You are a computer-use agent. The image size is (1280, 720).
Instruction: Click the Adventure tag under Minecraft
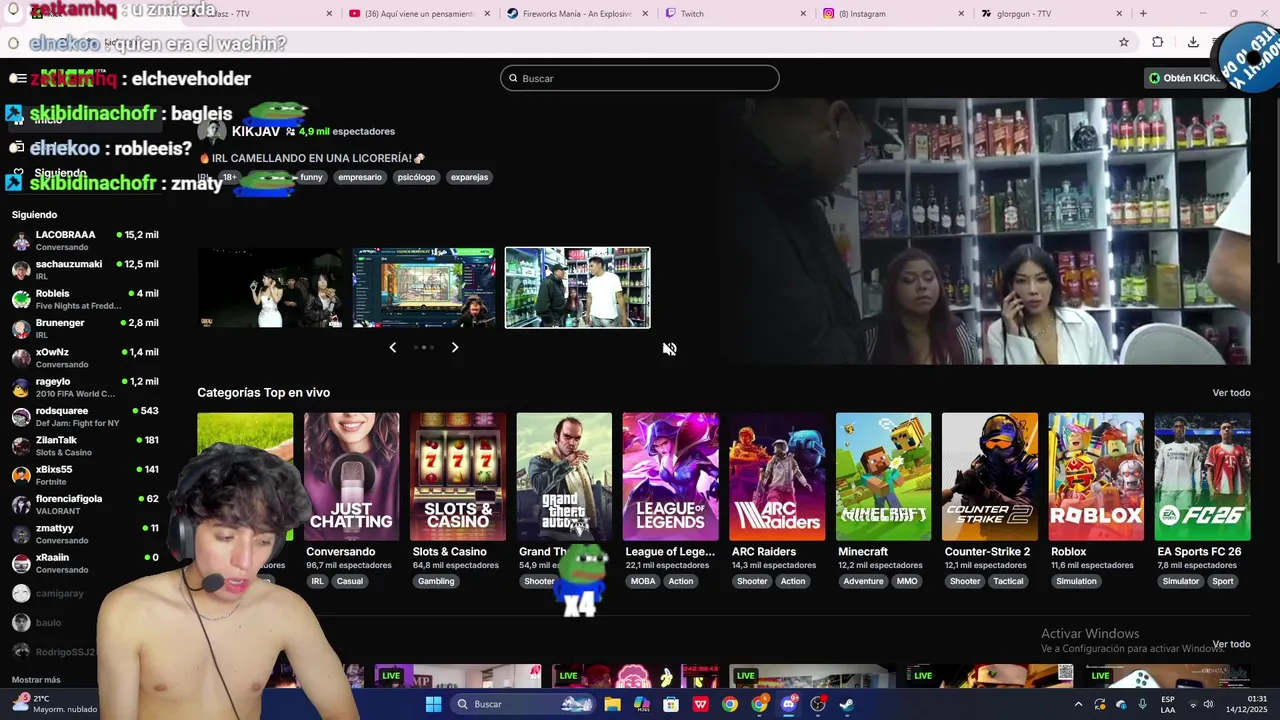point(863,581)
